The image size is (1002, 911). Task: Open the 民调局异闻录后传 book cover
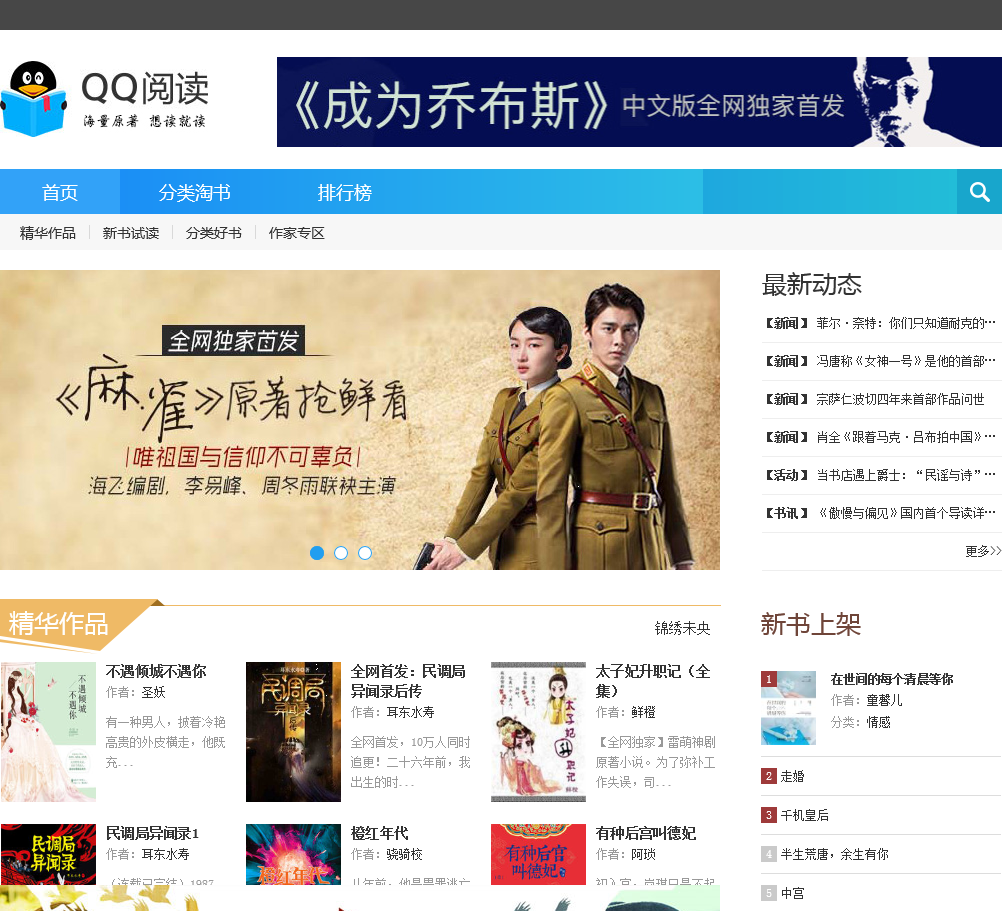tap(293, 731)
